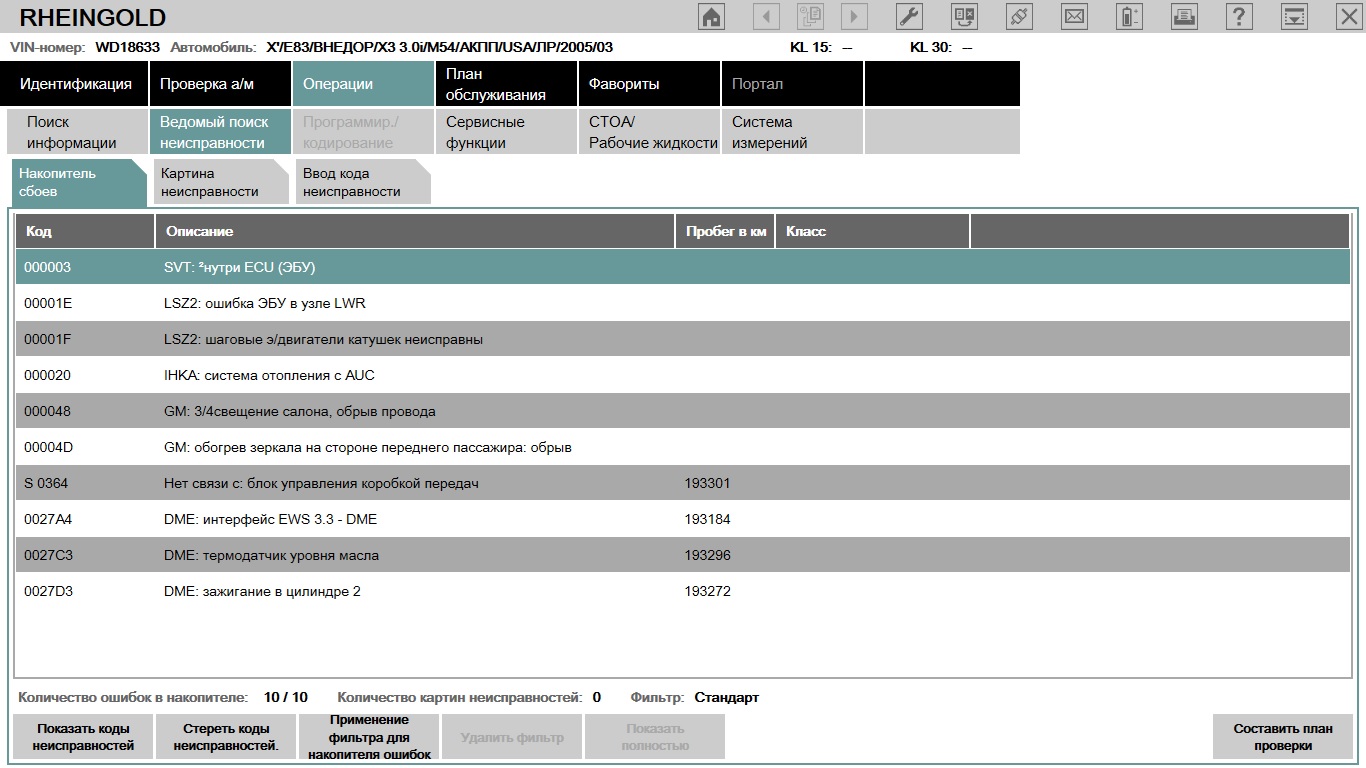
Task: Select fault row 000003 SVT
Action: (x=683, y=267)
